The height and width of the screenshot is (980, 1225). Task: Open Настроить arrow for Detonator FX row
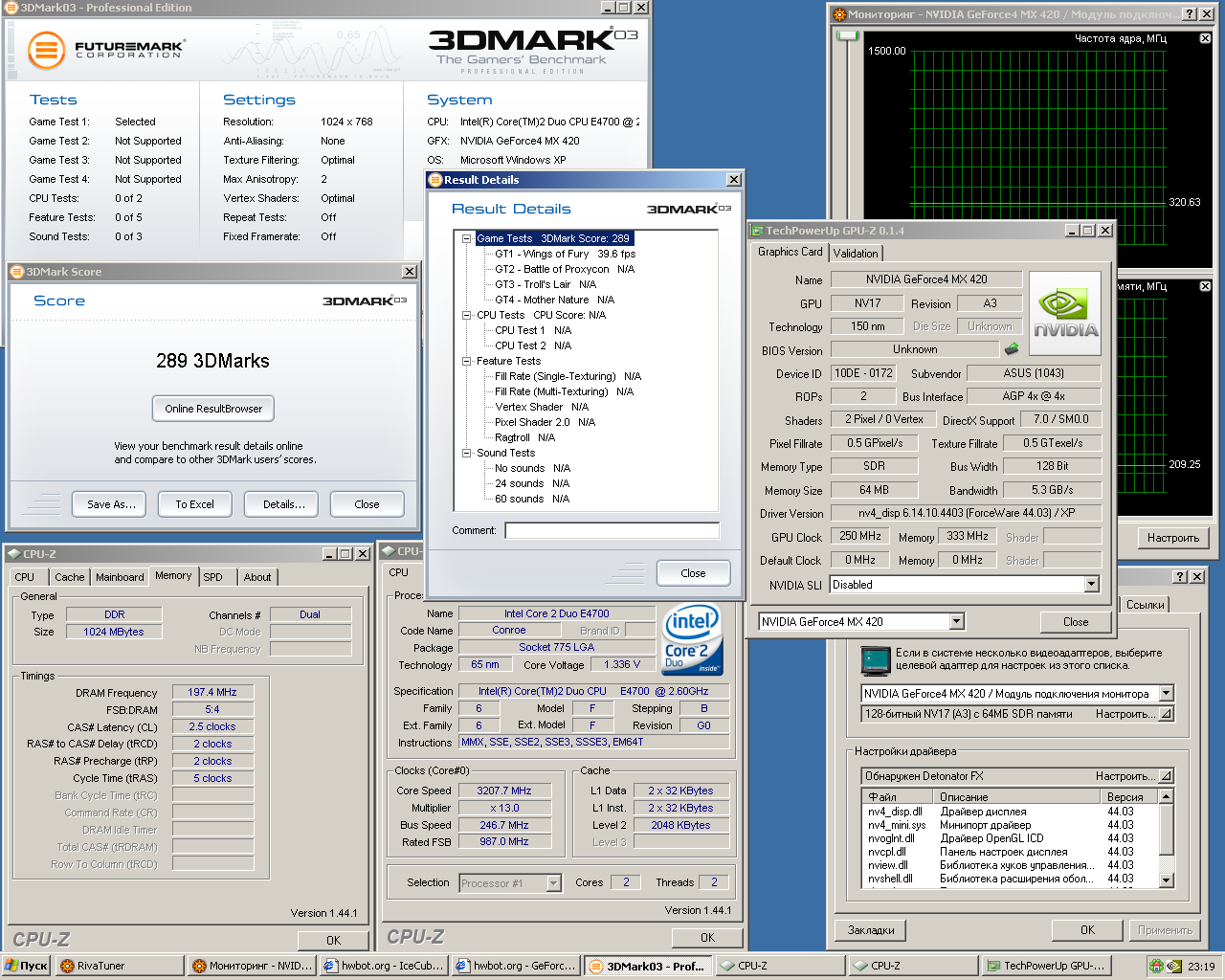(x=1165, y=776)
